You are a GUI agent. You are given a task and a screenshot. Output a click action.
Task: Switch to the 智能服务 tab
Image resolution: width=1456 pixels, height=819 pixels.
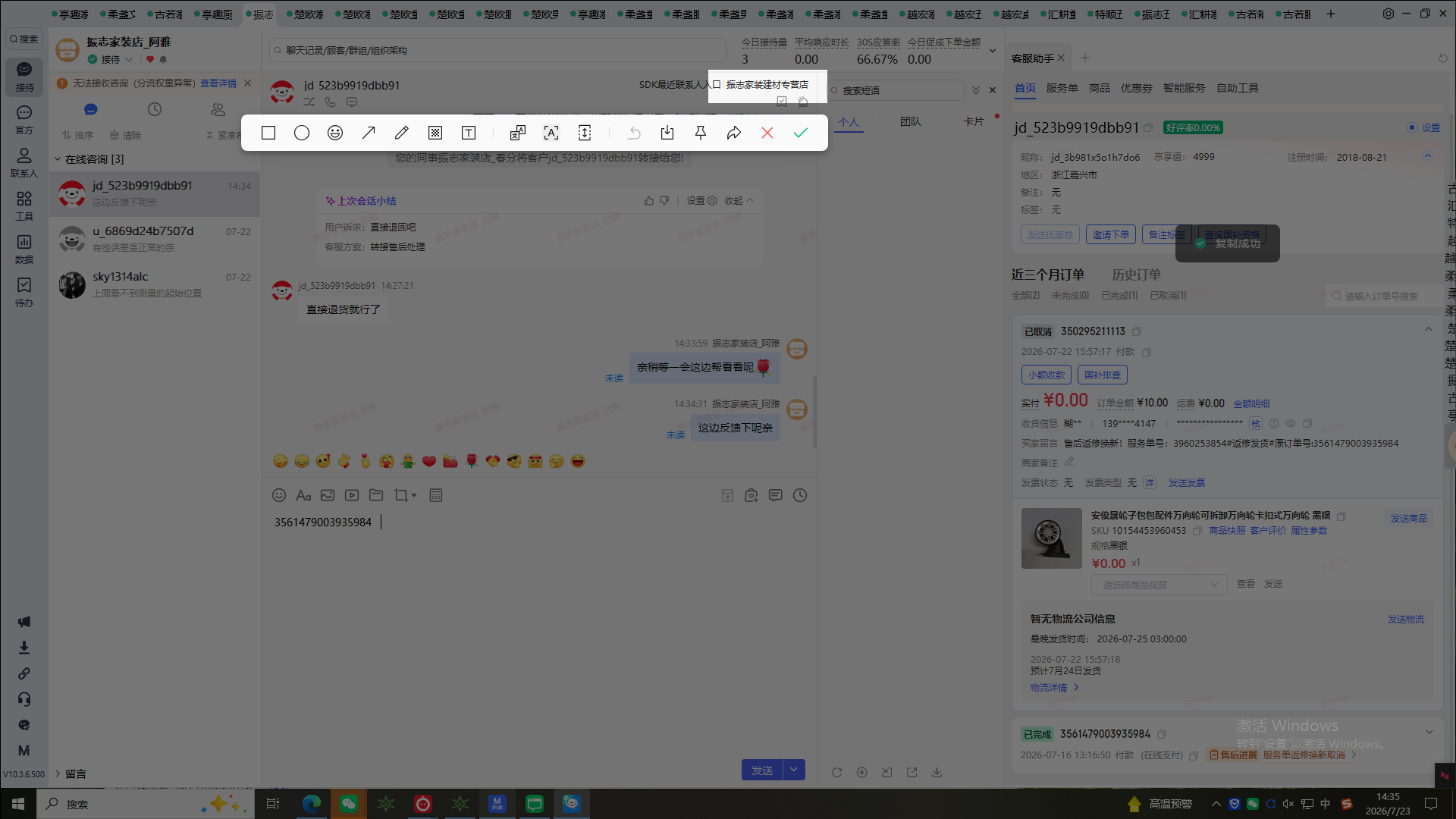point(1185,88)
